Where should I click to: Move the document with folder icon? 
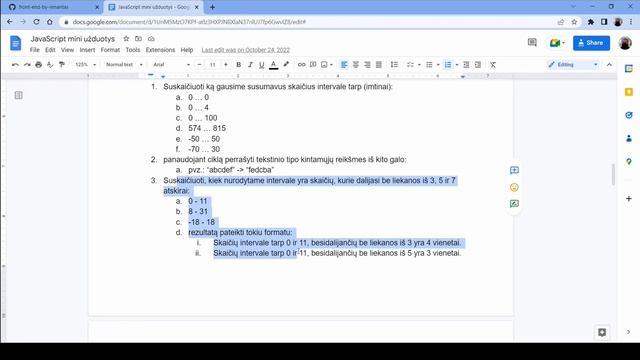[x=138, y=38]
